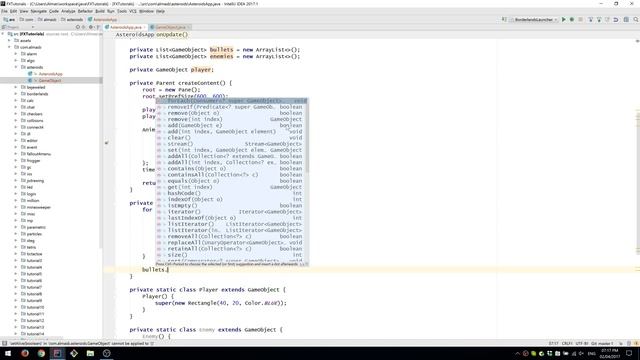Open the BorderlandsLauncher run configuration dropdown

pyautogui.click(x=534, y=19)
